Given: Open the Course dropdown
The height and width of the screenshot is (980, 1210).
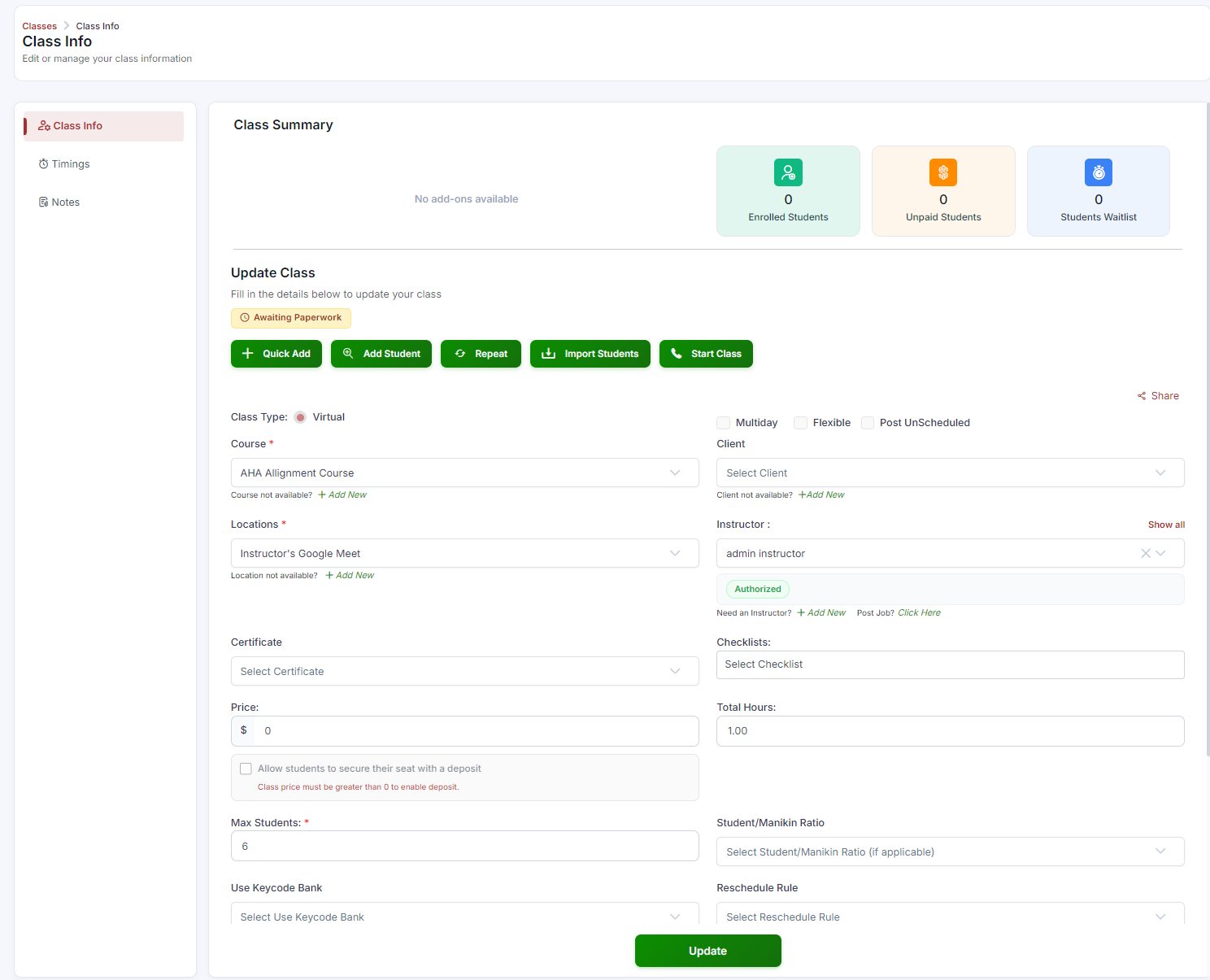Looking at the screenshot, I should pos(465,473).
